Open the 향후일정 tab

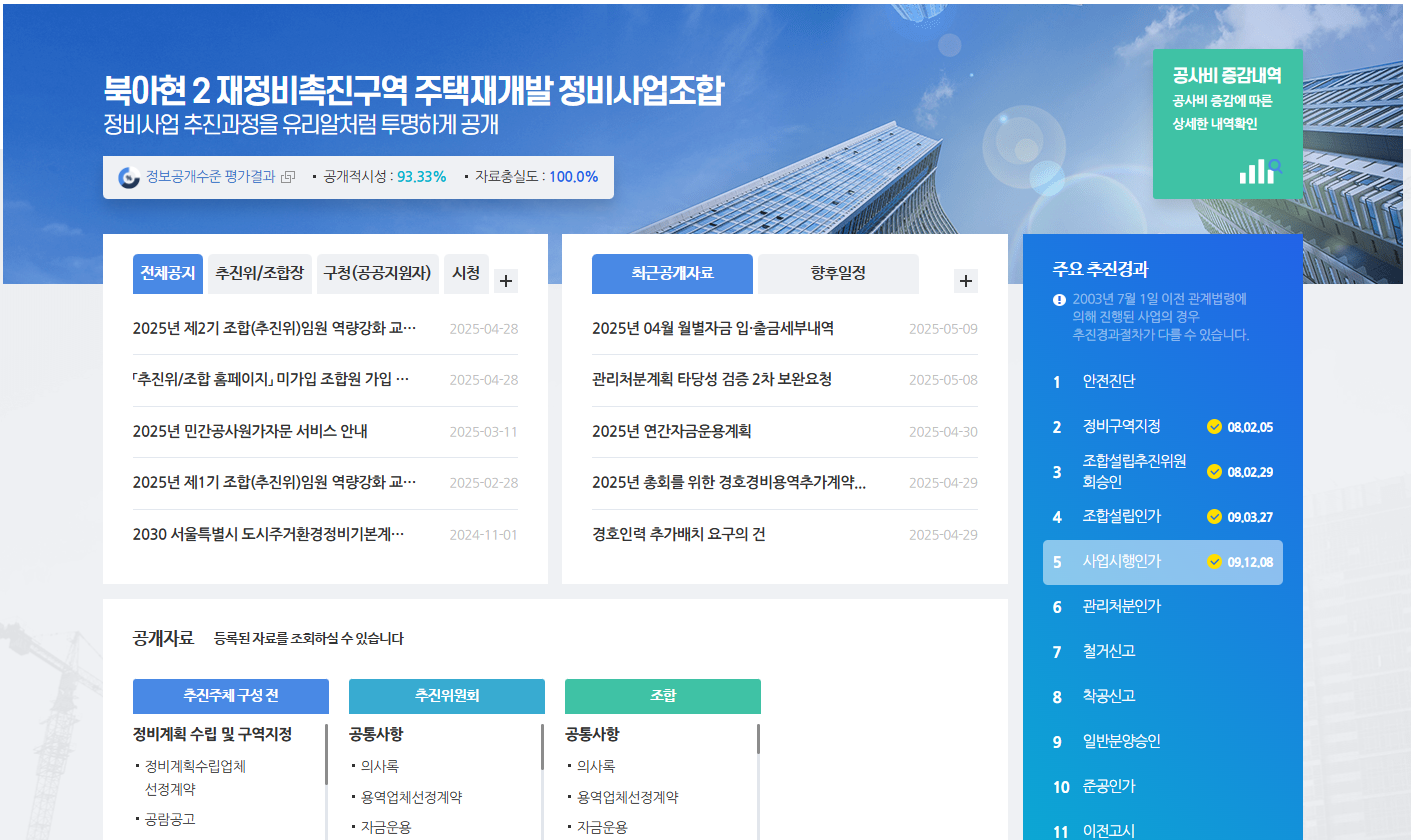[x=838, y=273]
